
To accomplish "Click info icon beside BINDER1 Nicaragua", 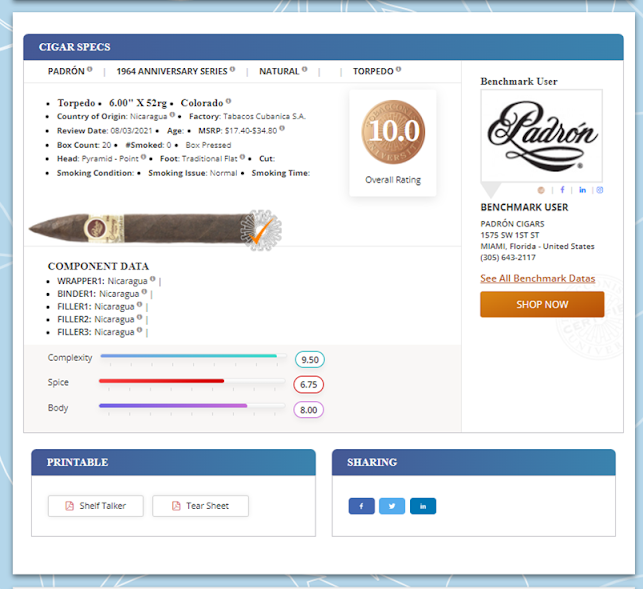I will click(144, 292).
